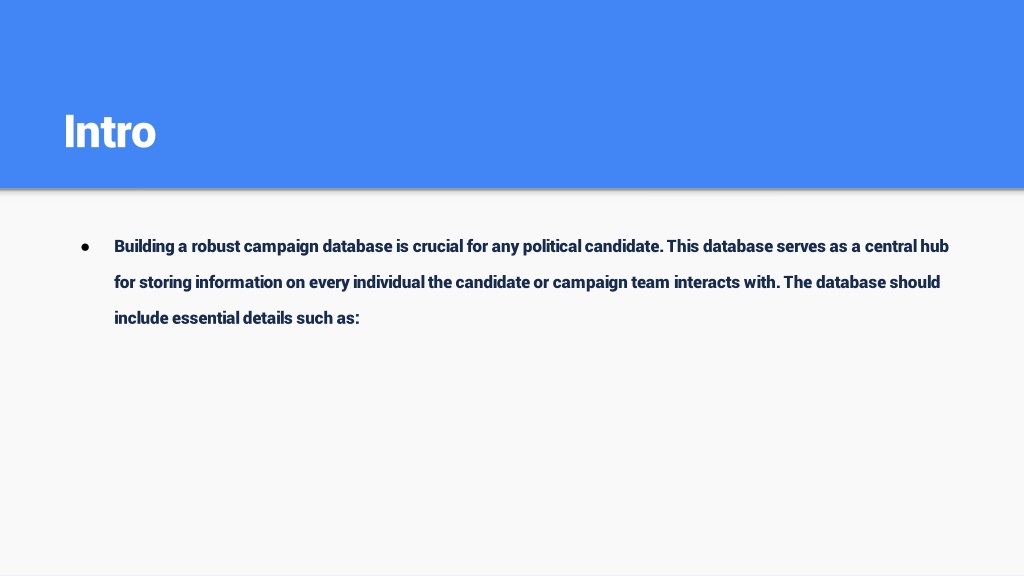This screenshot has height=576, width=1024.
Task: Select the word Building in paragraph
Action: (144, 247)
